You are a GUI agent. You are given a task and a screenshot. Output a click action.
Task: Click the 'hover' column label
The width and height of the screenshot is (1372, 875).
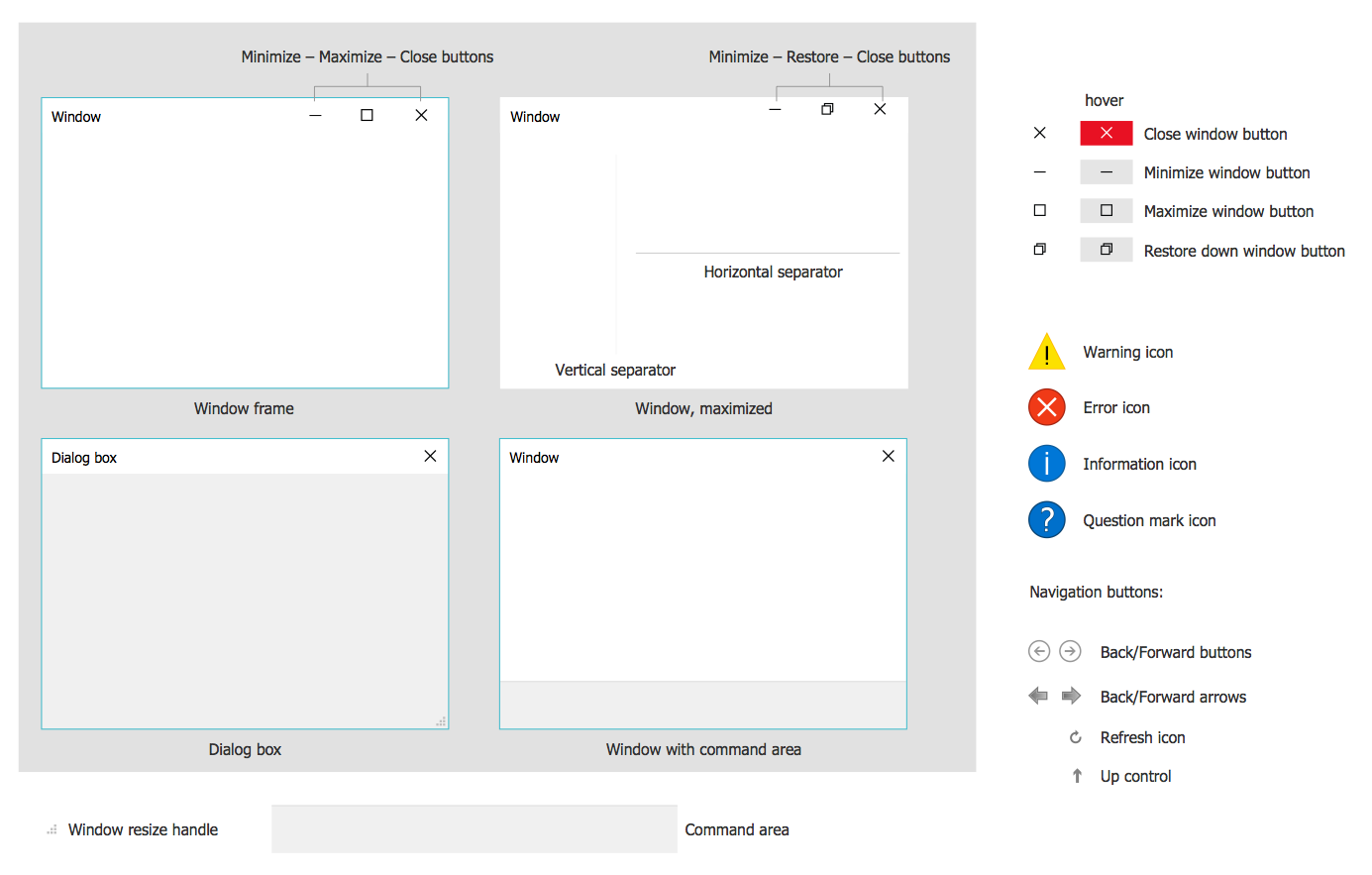pyautogui.click(x=1104, y=100)
